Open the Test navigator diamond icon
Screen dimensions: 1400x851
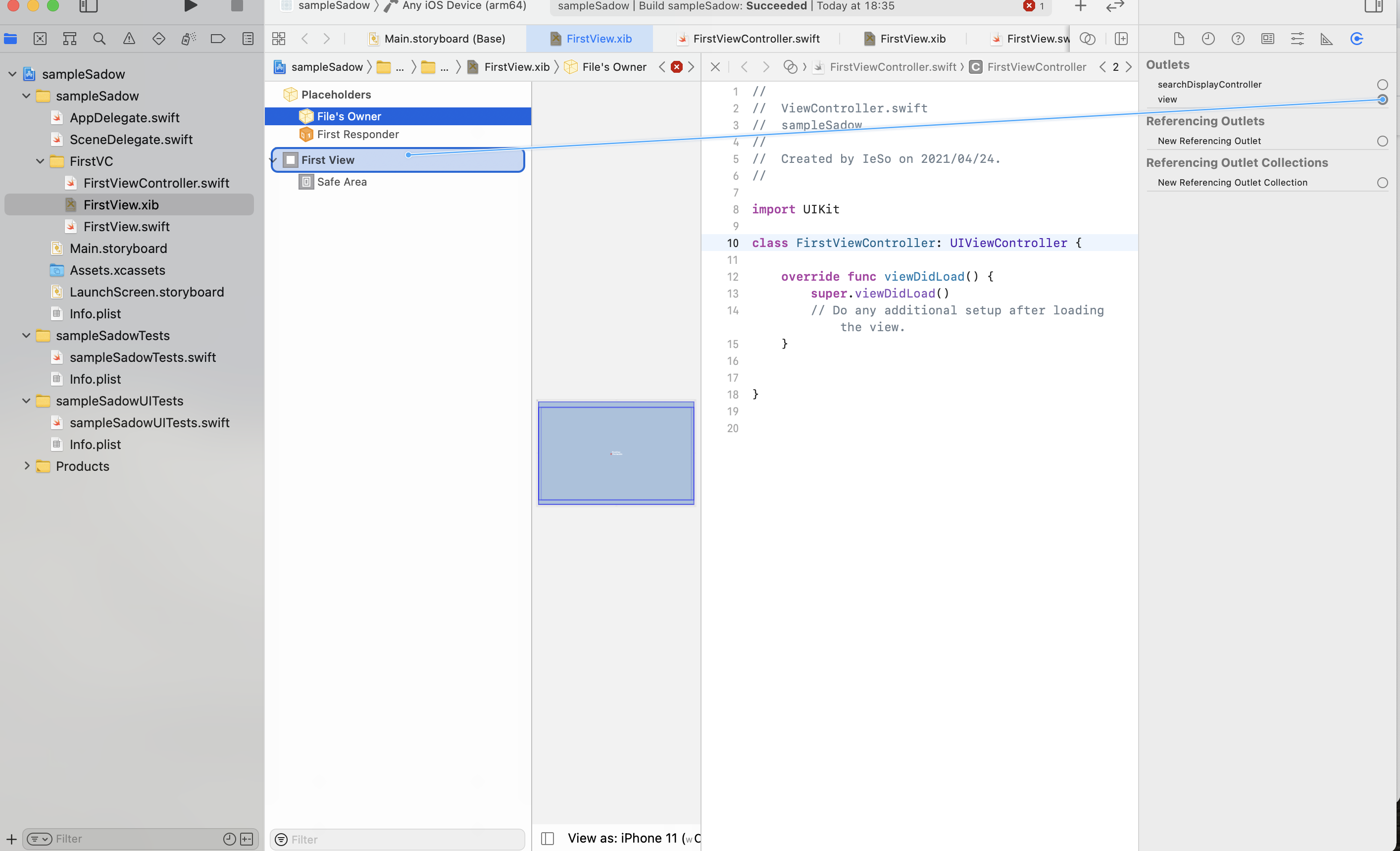click(x=159, y=39)
